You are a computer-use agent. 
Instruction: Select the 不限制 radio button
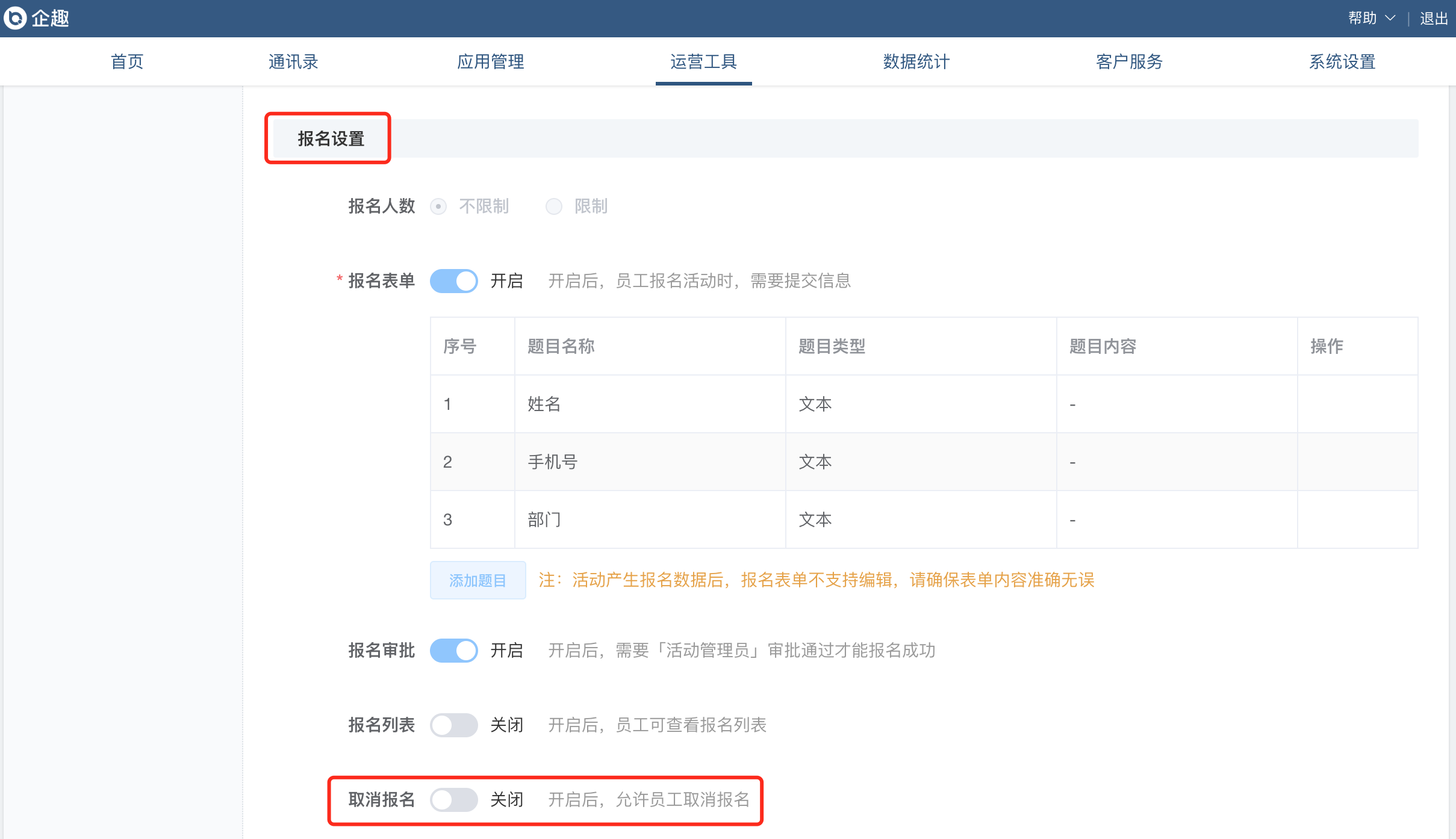point(438,206)
